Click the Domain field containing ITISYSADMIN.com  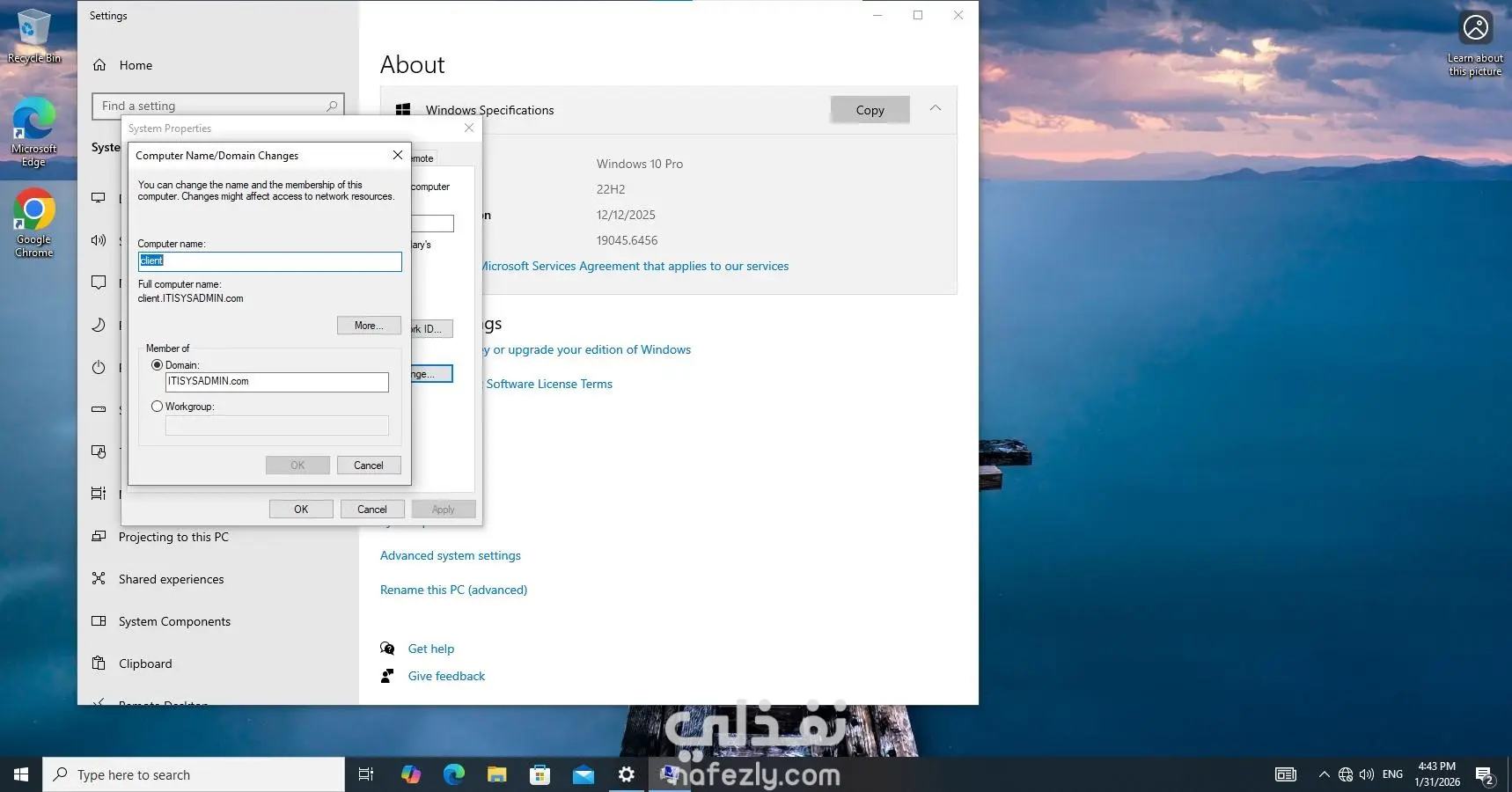point(277,382)
